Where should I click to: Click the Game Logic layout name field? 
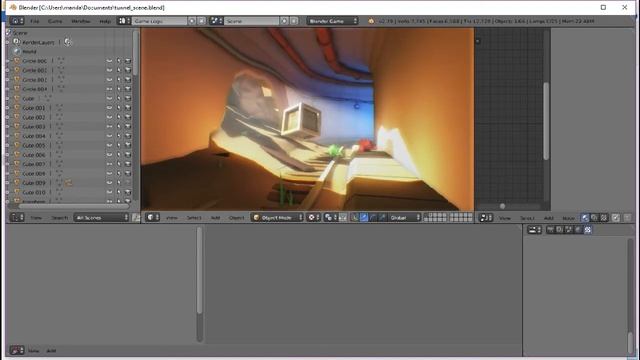coord(159,21)
